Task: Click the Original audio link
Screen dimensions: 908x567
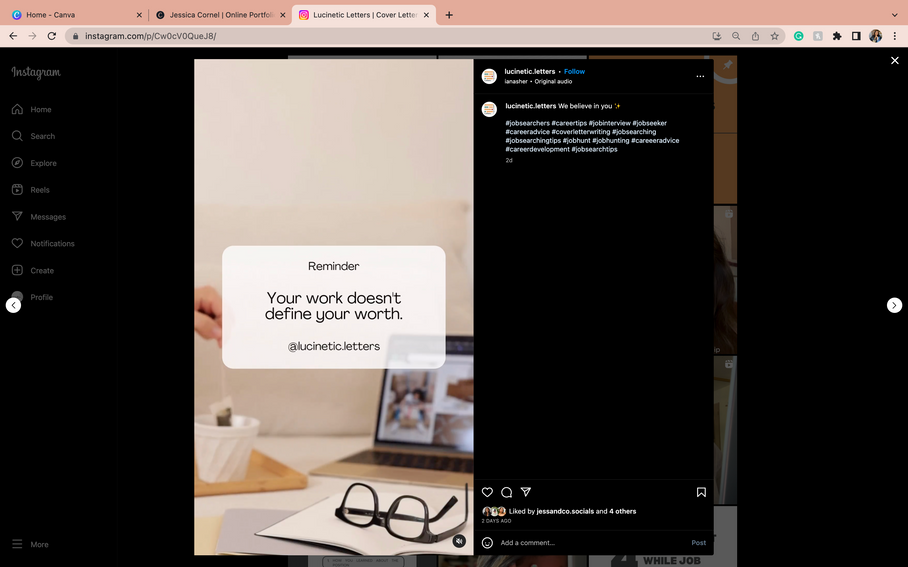Action: click(x=553, y=82)
